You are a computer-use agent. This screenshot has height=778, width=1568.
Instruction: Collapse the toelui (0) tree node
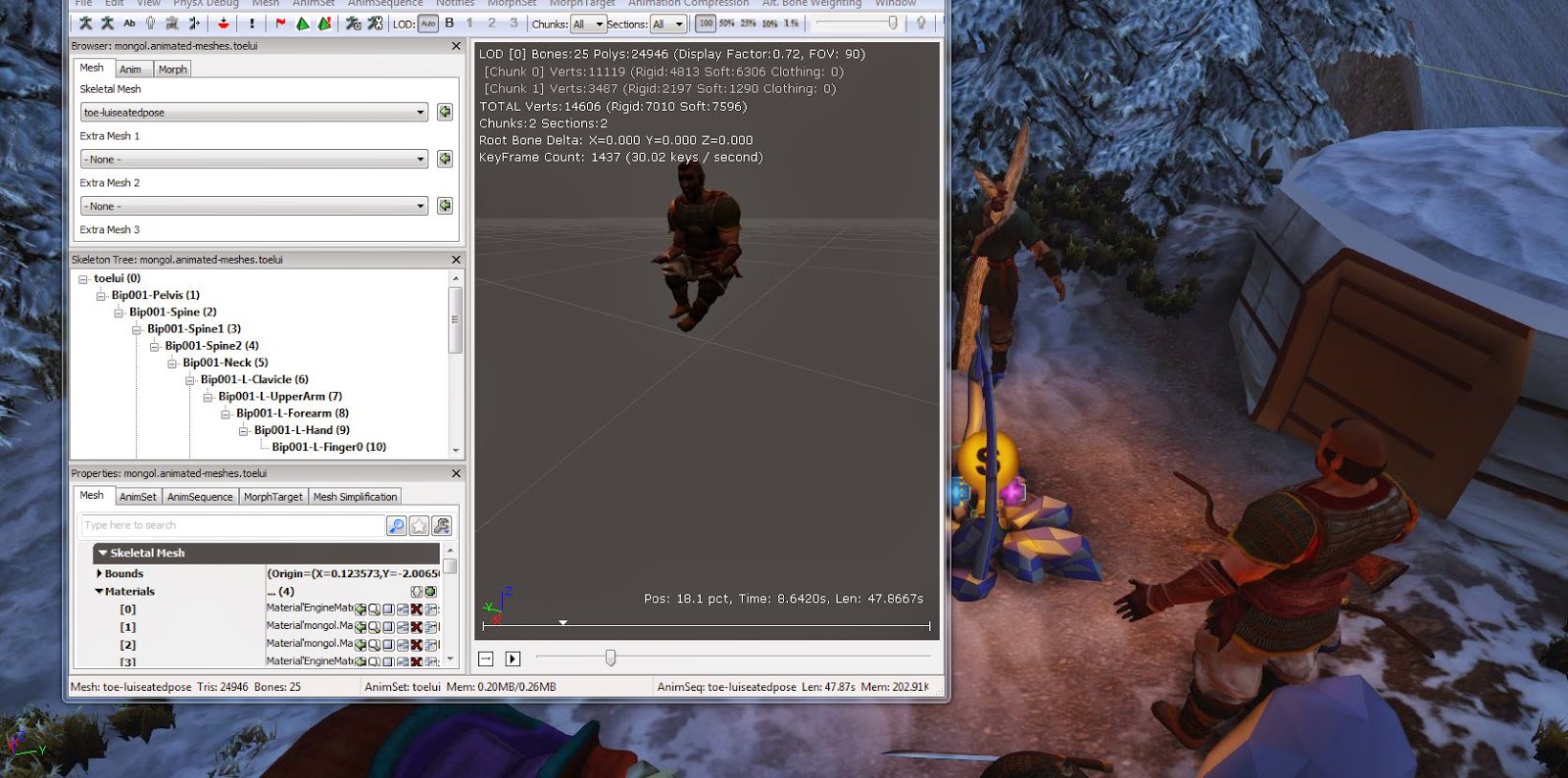tap(83, 279)
